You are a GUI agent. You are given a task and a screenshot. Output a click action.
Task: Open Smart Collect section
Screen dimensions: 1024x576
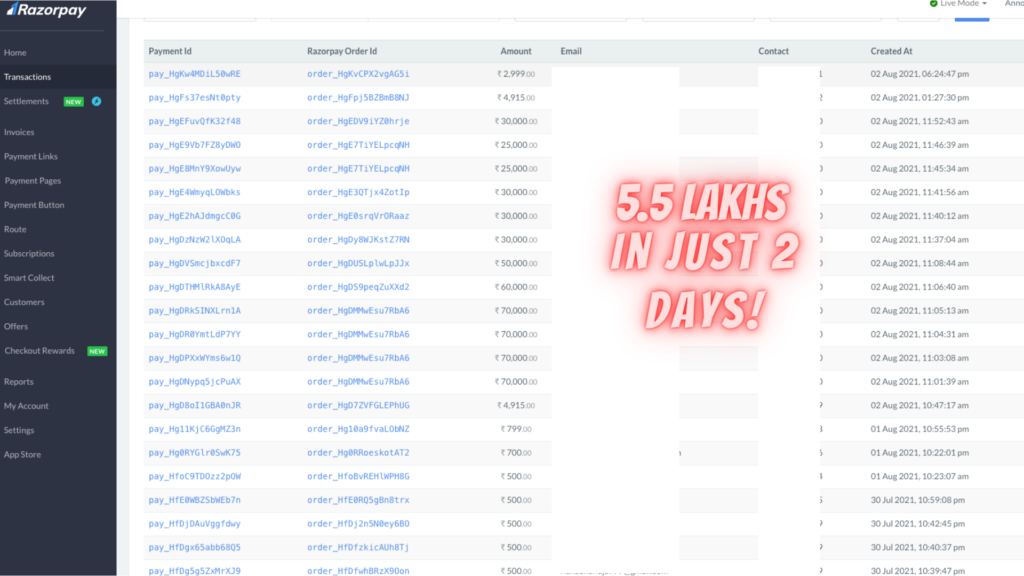point(29,278)
